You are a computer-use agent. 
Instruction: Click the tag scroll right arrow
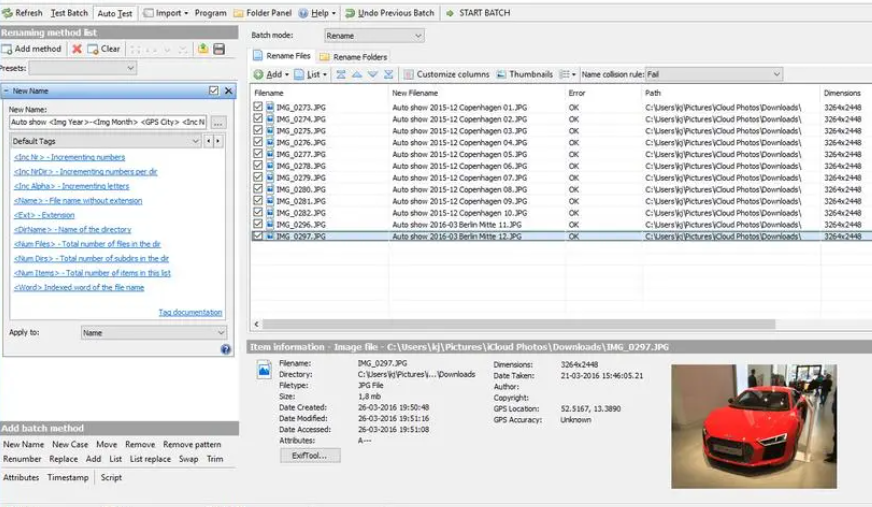[218, 141]
